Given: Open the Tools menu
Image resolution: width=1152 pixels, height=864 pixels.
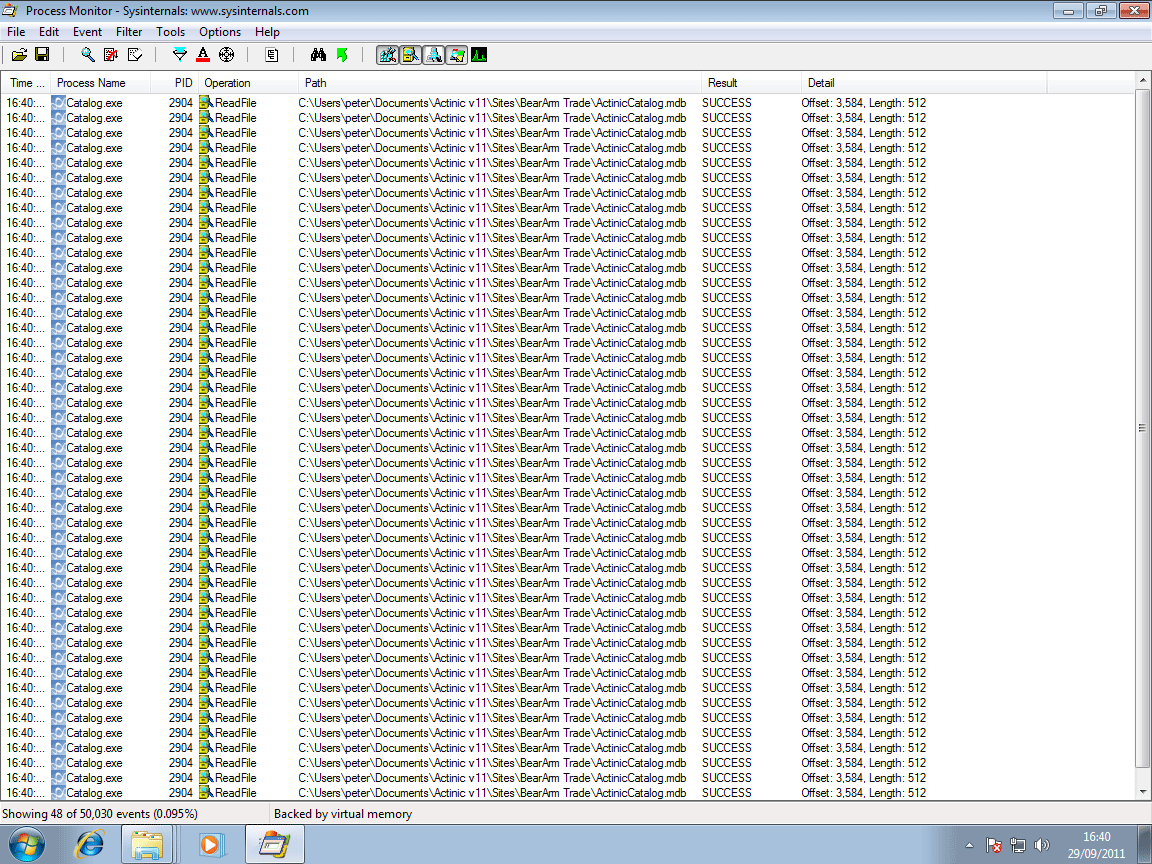Looking at the screenshot, I should (x=170, y=32).
